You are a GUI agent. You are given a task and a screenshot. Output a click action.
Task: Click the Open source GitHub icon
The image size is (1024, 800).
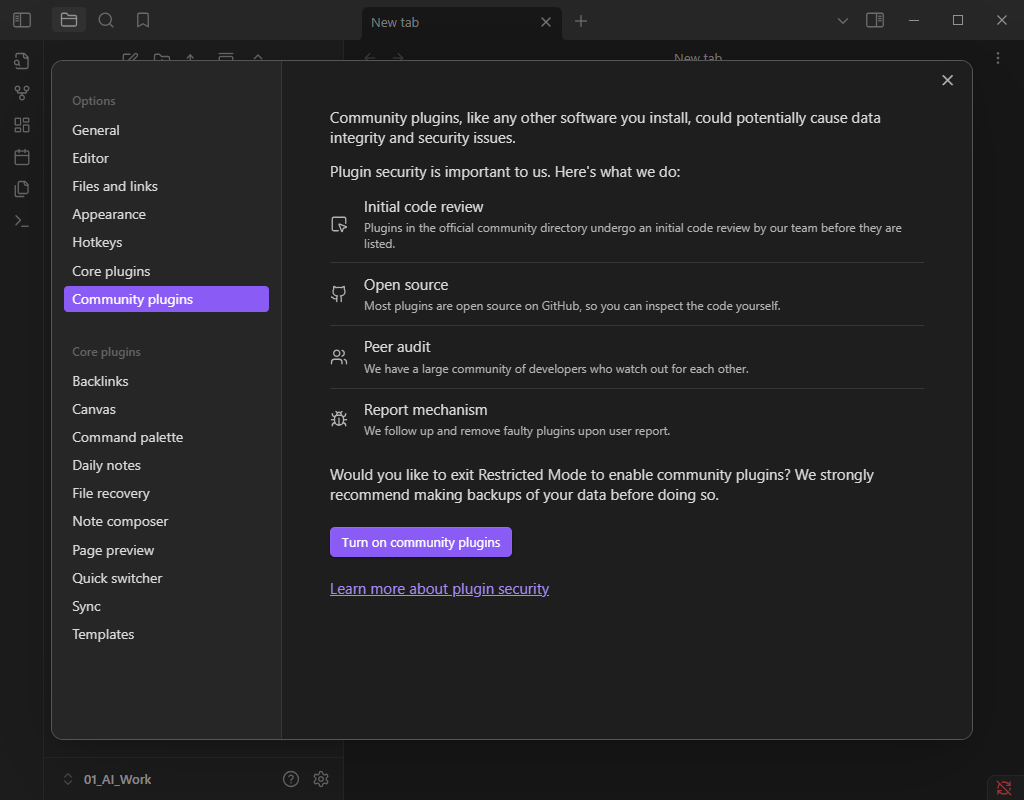339,294
